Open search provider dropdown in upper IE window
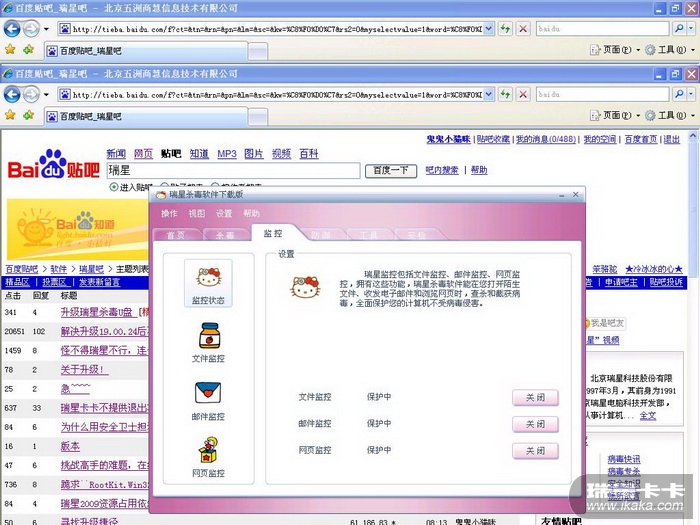 (691, 29)
